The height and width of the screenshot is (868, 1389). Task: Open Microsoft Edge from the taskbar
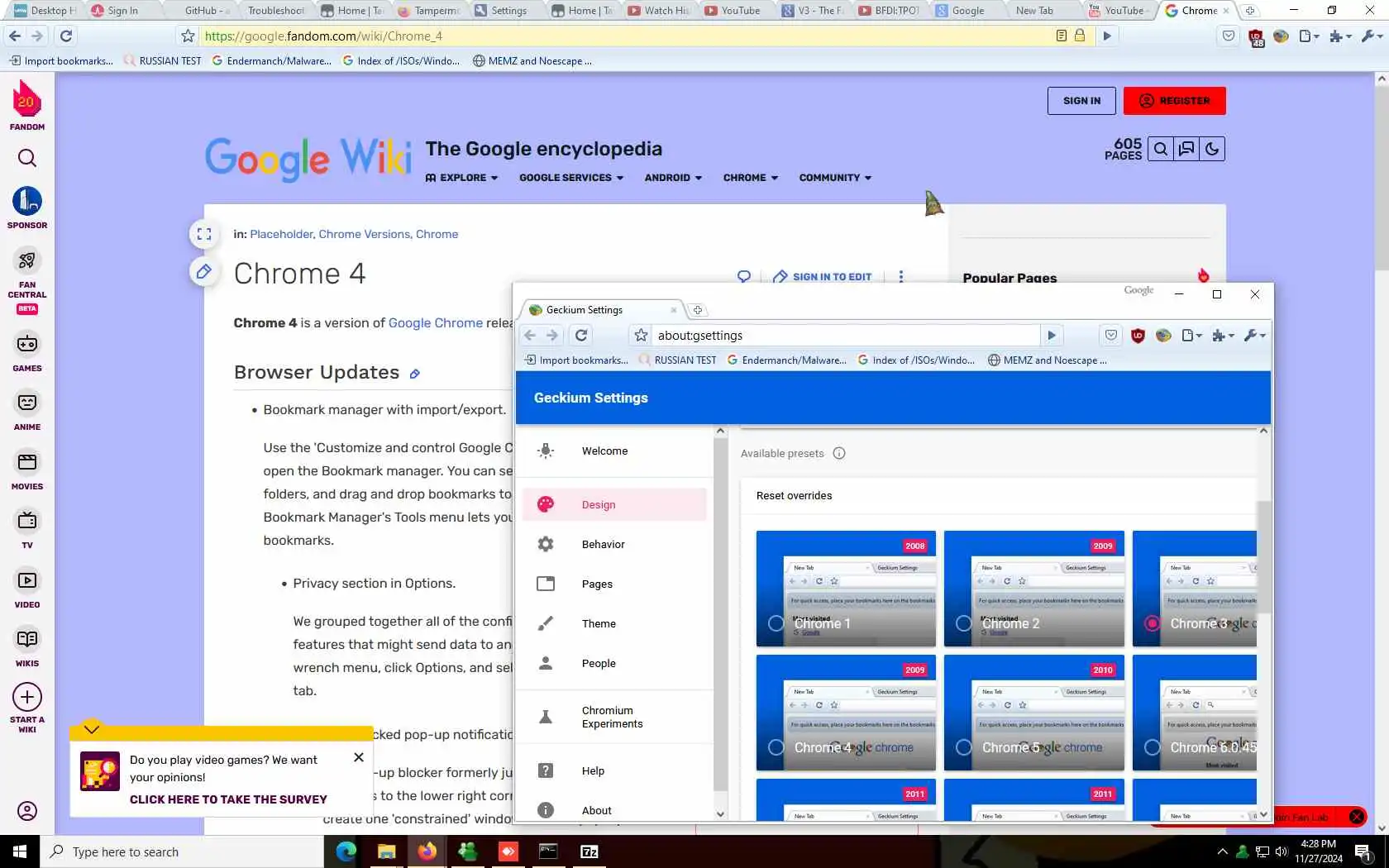346,851
